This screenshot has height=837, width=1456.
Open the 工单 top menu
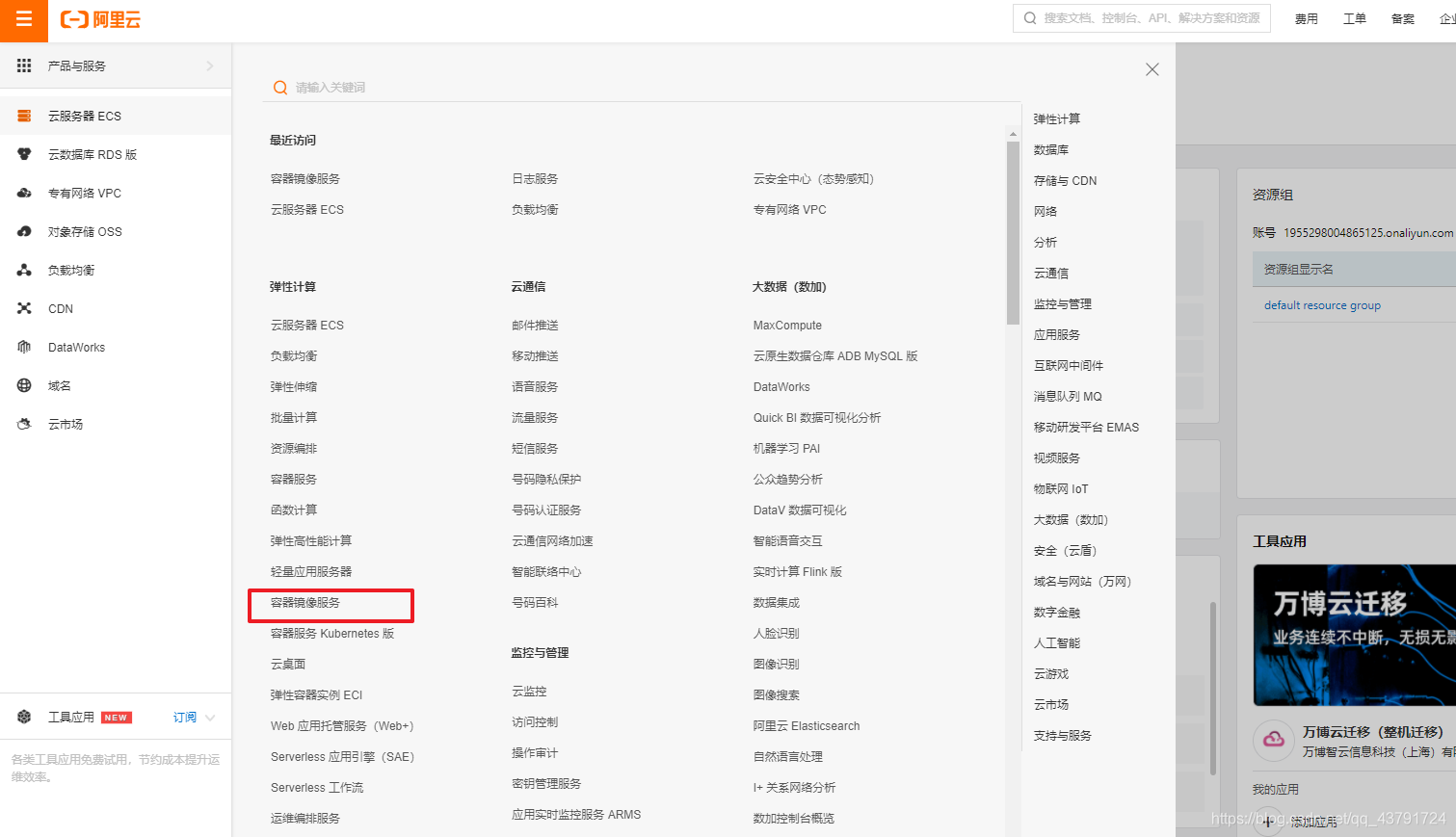(x=1354, y=19)
